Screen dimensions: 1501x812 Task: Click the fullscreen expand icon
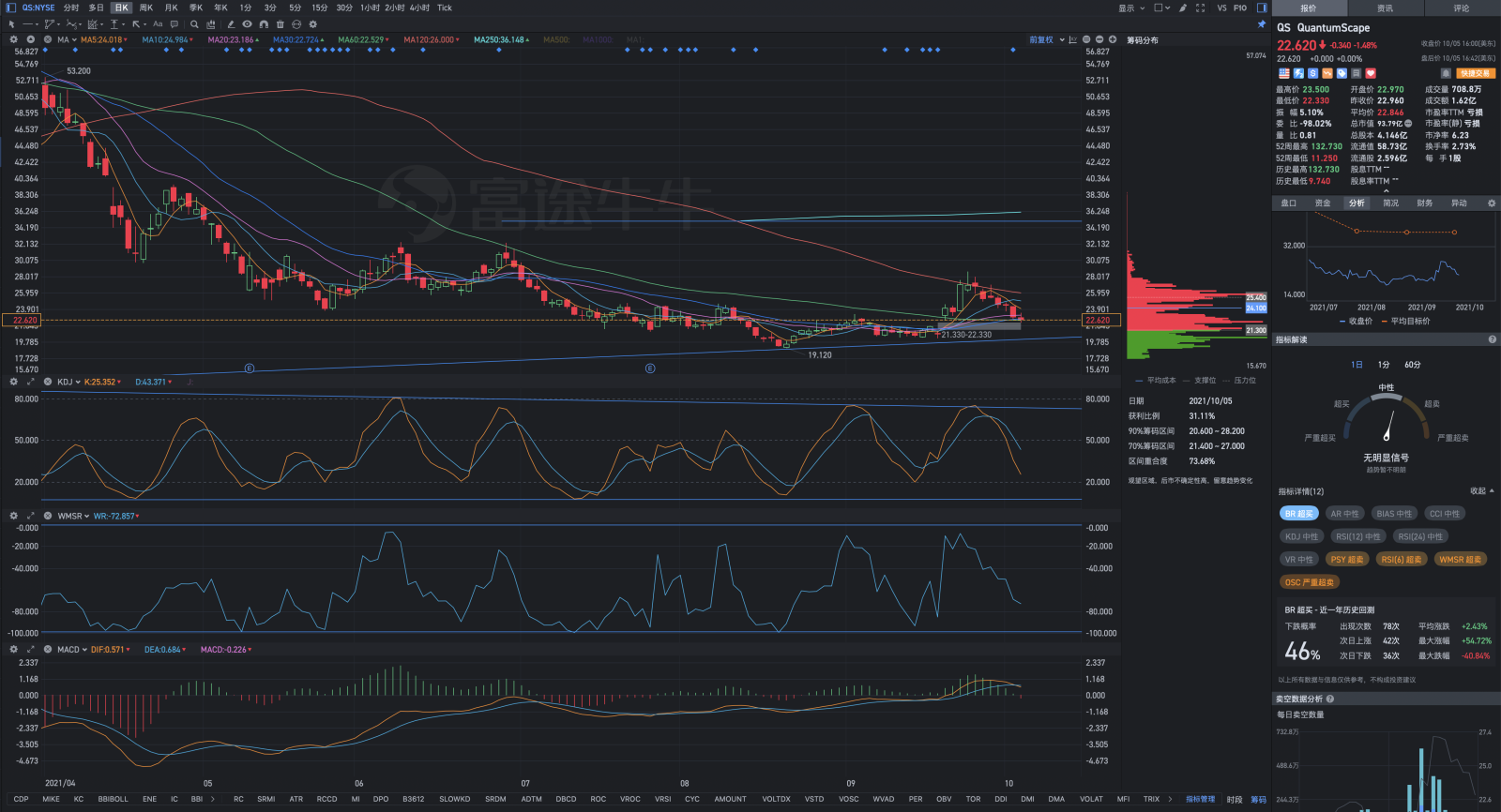[x=1200, y=8]
